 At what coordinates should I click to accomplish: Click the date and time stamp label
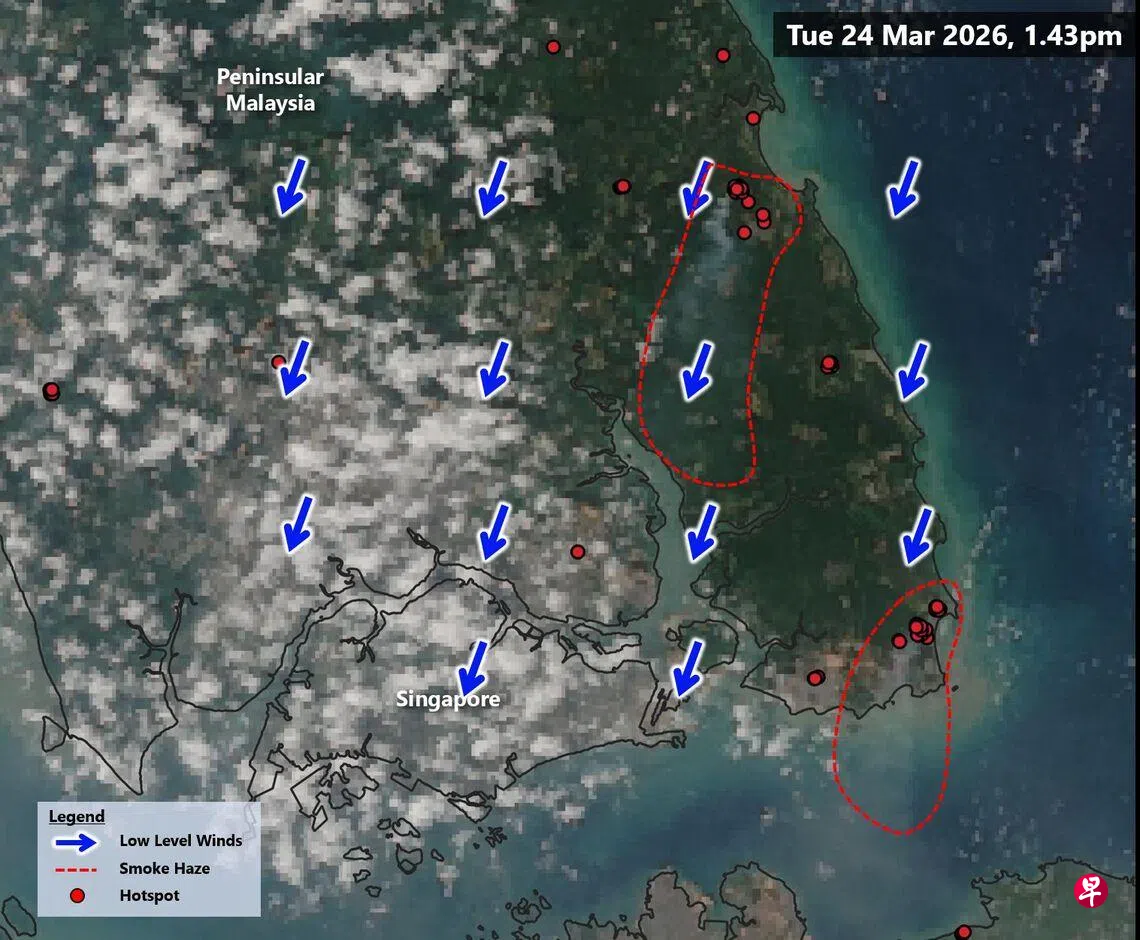(x=953, y=36)
